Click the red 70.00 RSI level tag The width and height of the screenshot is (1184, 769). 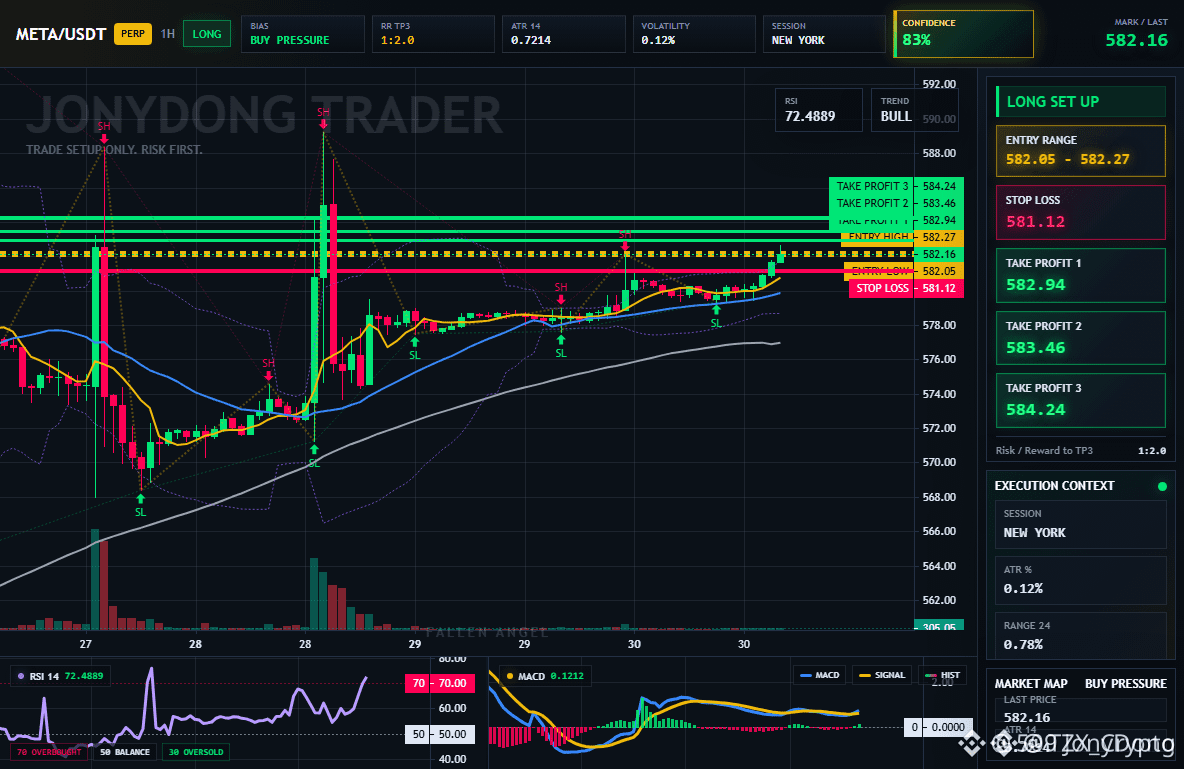(440, 684)
